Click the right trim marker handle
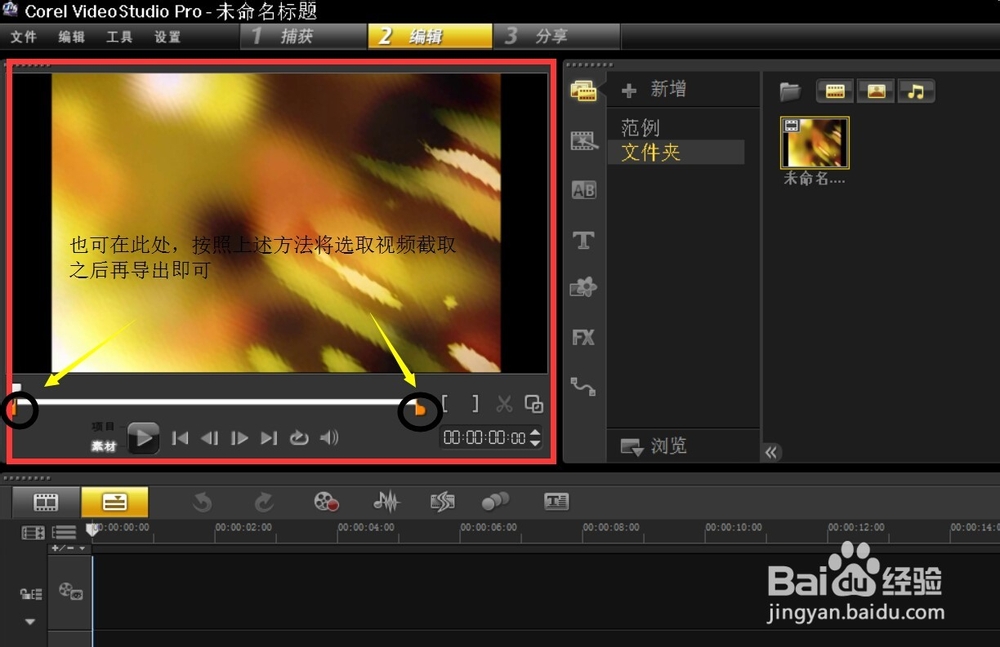1000x647 pixels. coord(420,408)
